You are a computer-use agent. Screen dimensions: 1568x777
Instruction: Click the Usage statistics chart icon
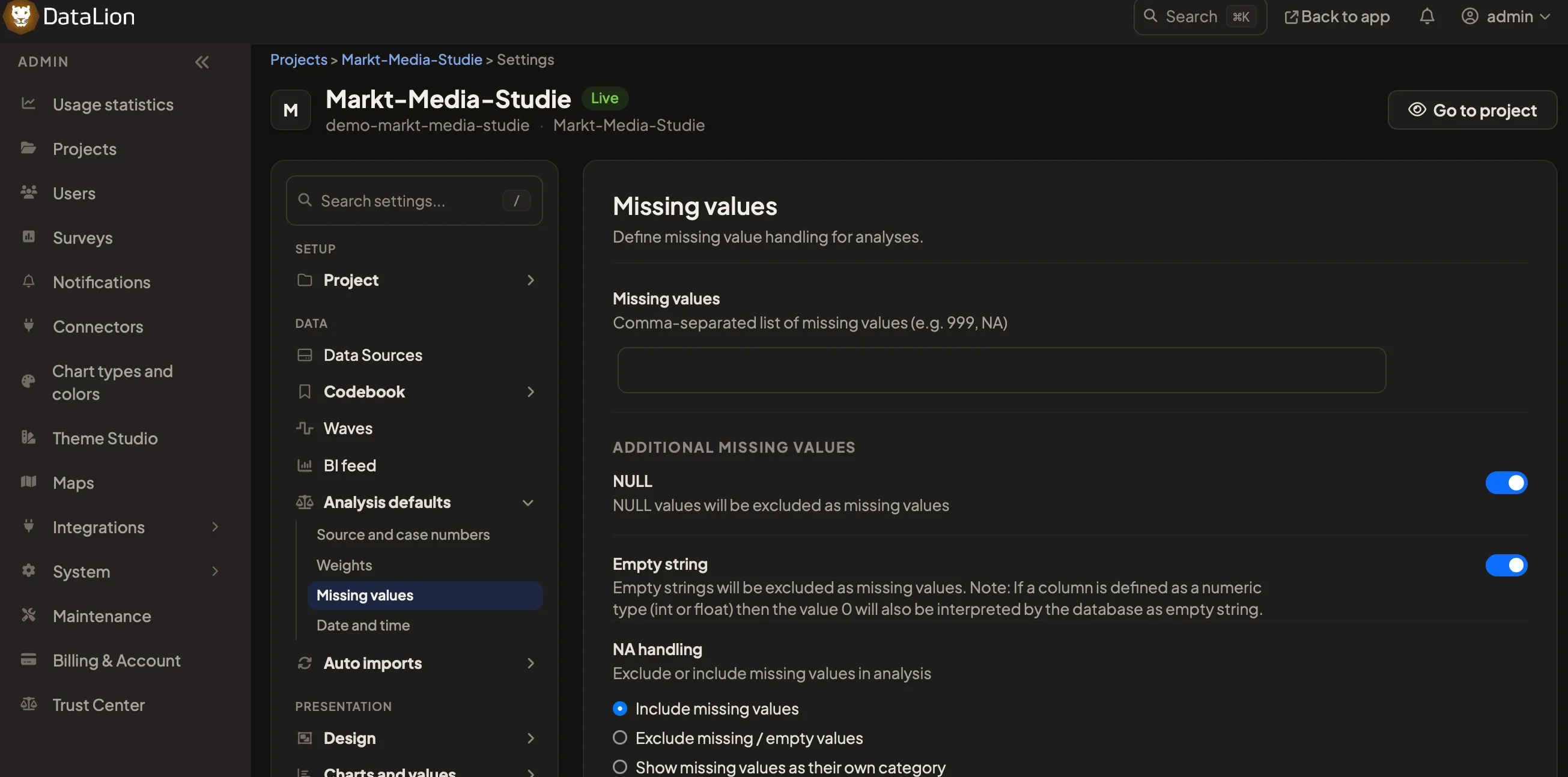28,104
